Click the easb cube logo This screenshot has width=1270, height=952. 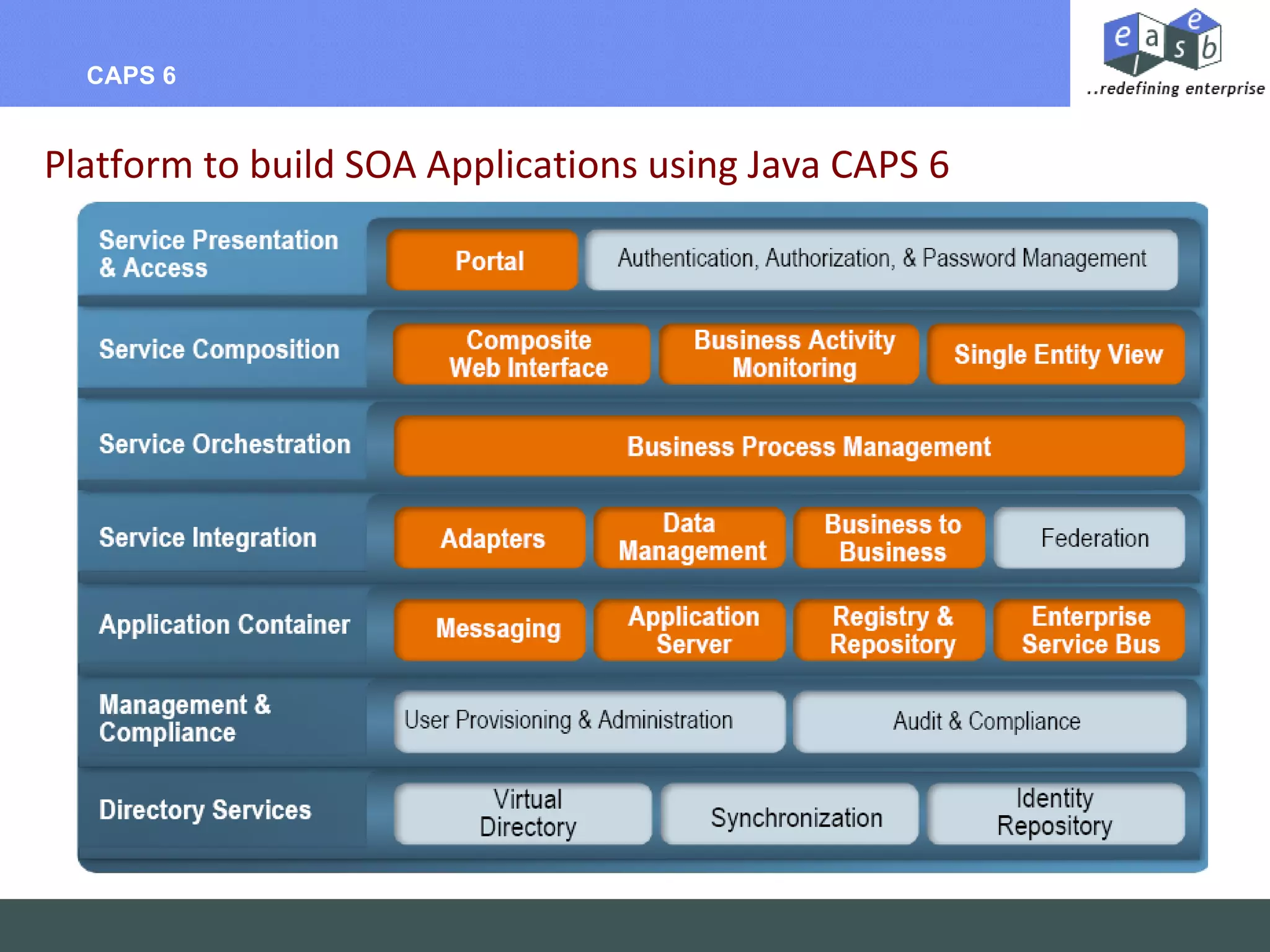tap(1162, 41)
